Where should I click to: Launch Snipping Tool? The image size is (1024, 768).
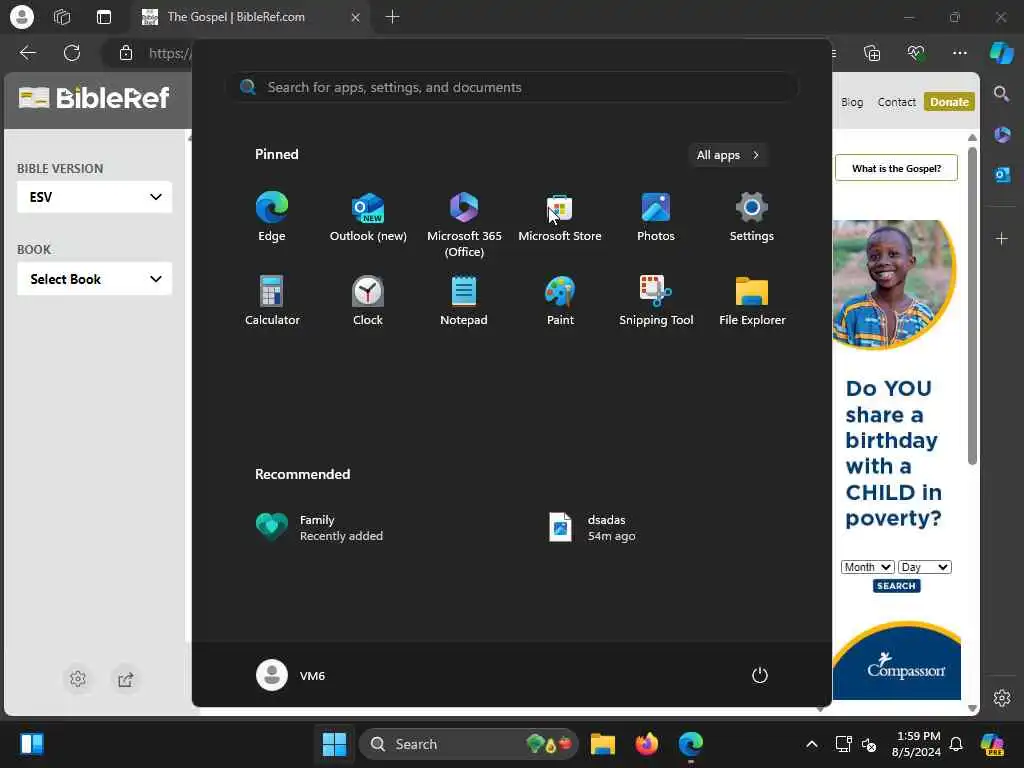(x=656, y=300)
